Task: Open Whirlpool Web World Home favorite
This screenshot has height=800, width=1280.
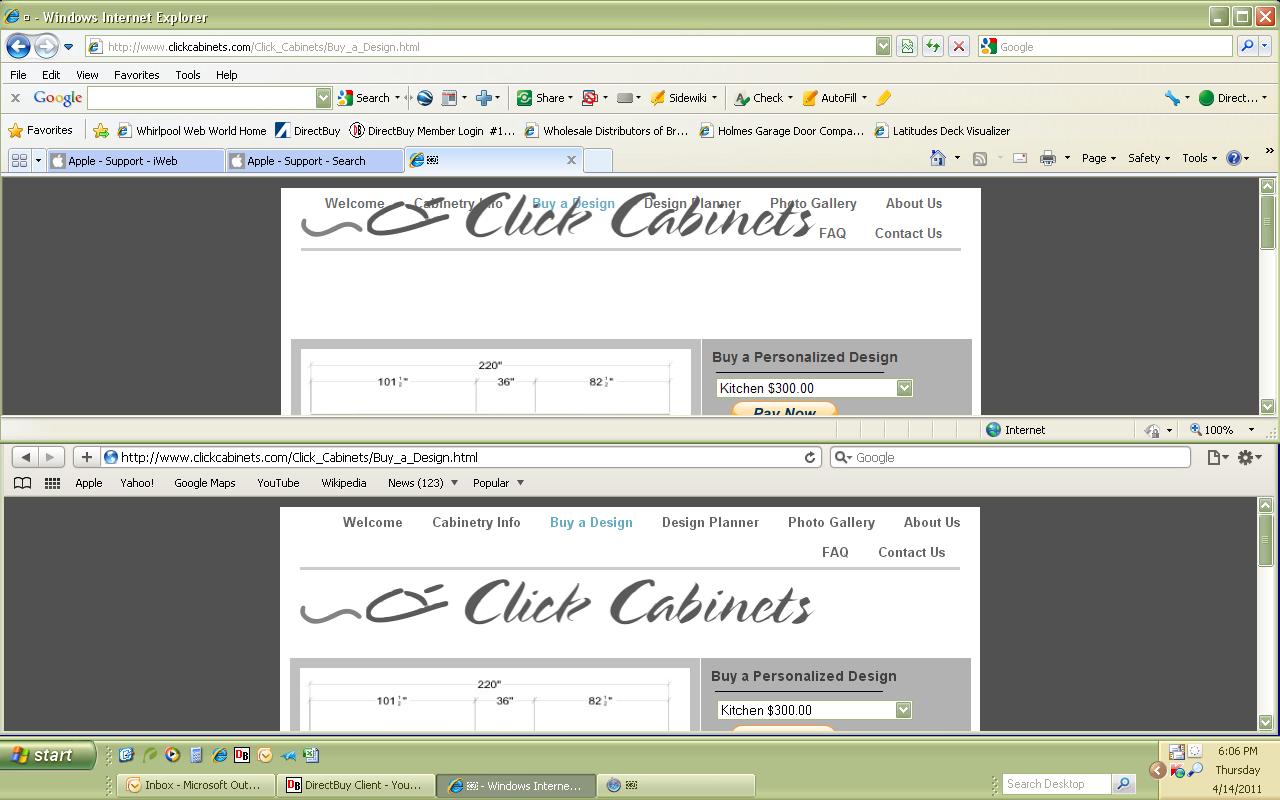Action: [x=192, y=131]
